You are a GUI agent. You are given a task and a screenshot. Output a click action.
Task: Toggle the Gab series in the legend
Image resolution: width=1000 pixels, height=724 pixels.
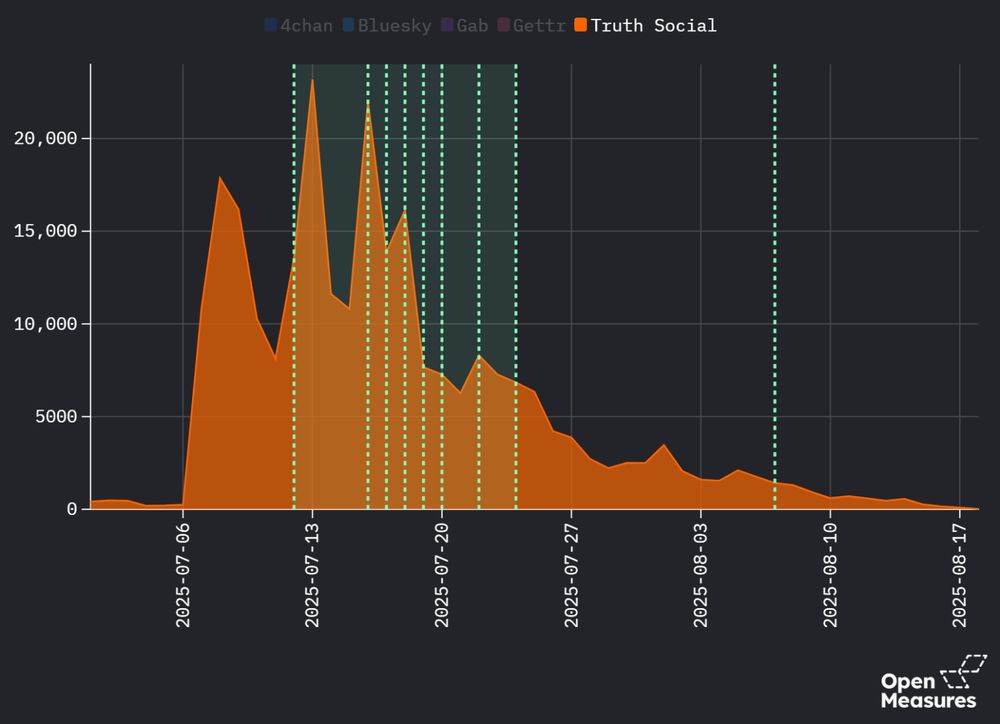464,26
